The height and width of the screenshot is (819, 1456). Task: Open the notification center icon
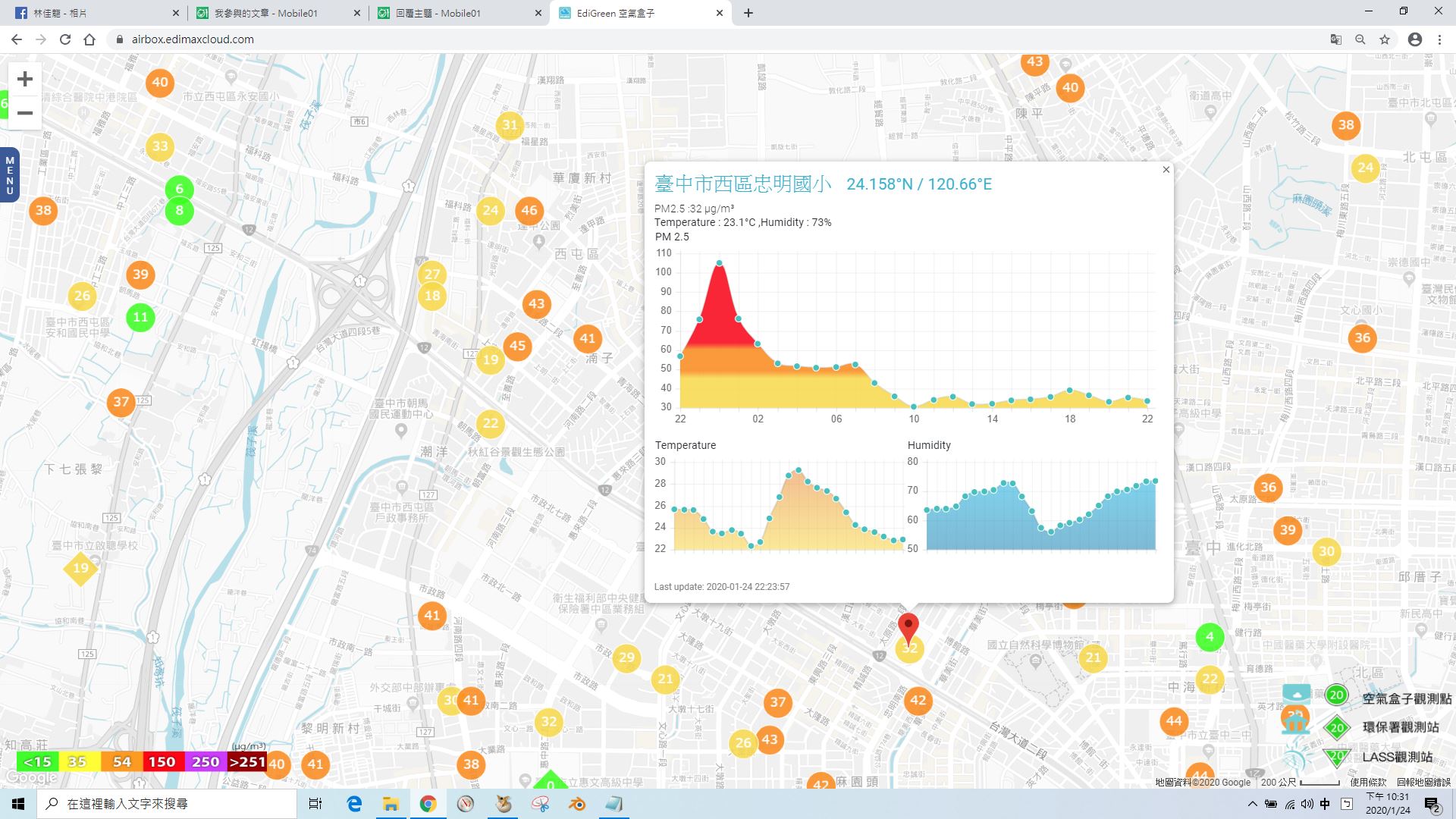coord(1432,804)
